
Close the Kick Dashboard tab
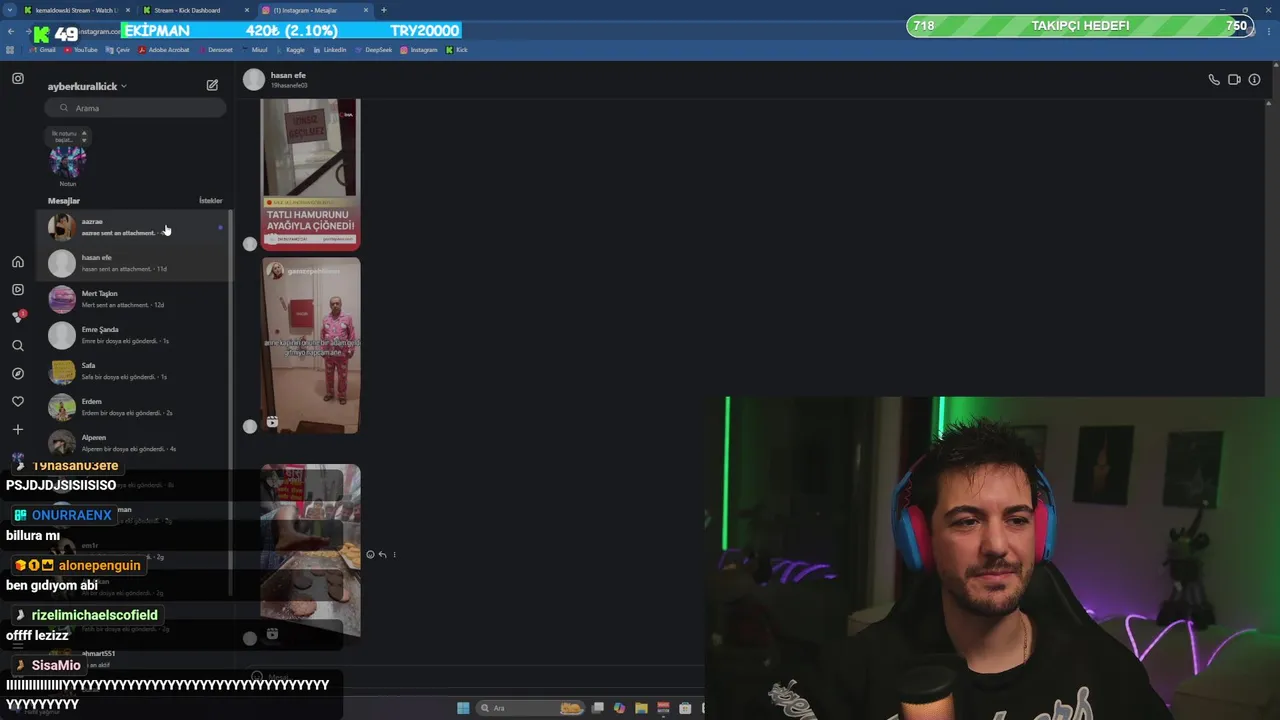[246, 10]
